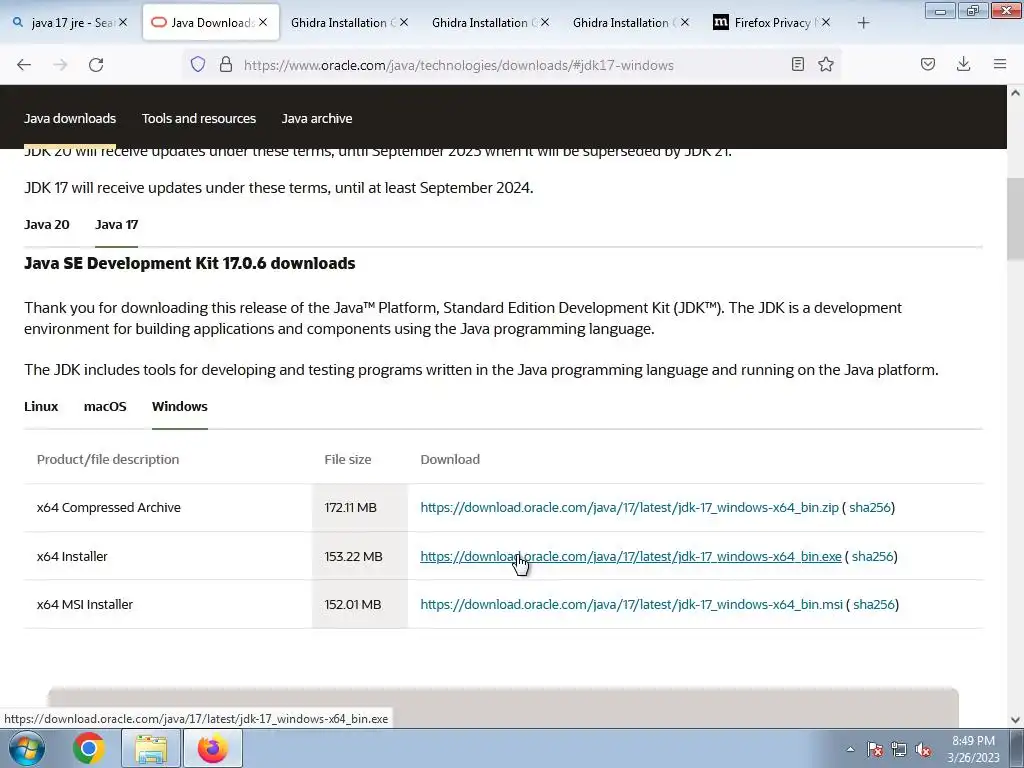Open sha256 for x64 Installer
Image resolution: width=1024 pixels, height=768 pixels.
872,556
